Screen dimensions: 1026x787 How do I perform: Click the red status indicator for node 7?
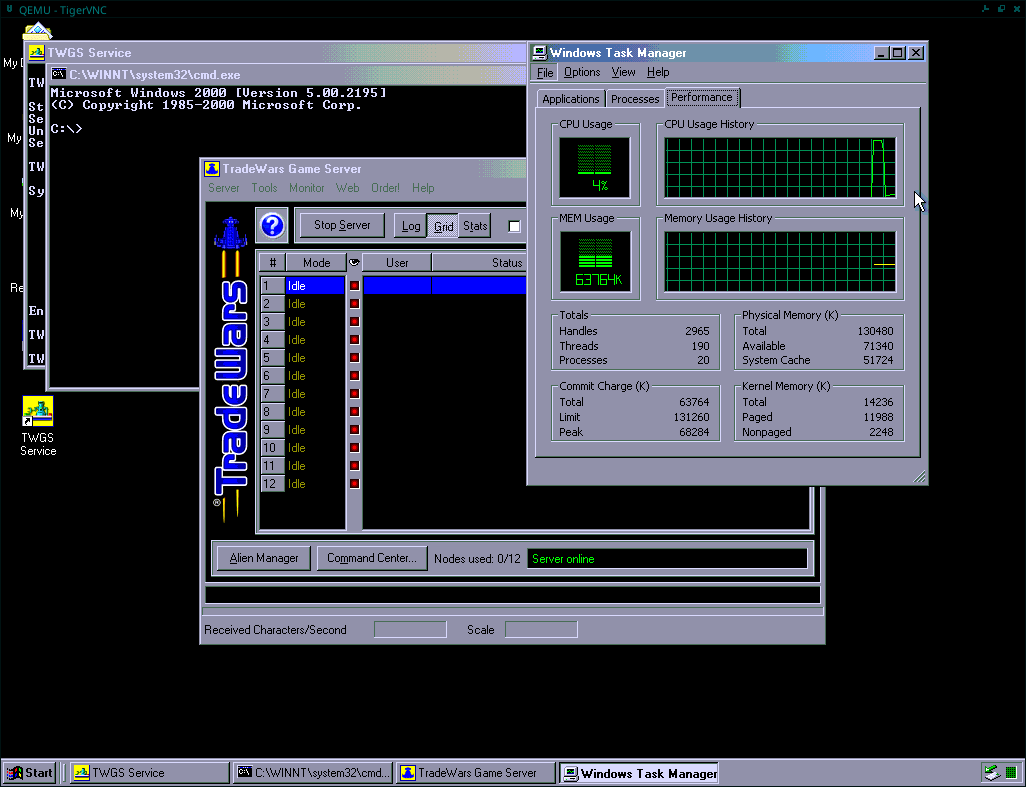[x=355, y=394]
